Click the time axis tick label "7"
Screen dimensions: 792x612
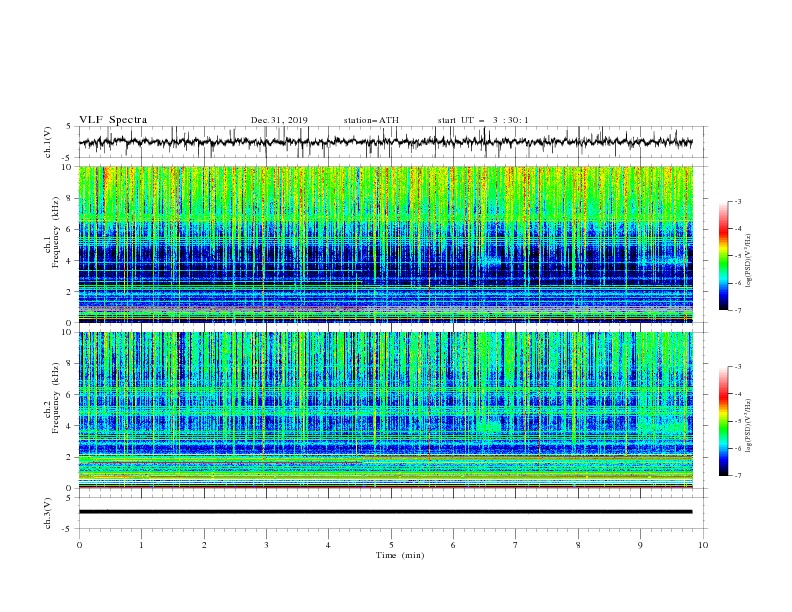(516, 545)
